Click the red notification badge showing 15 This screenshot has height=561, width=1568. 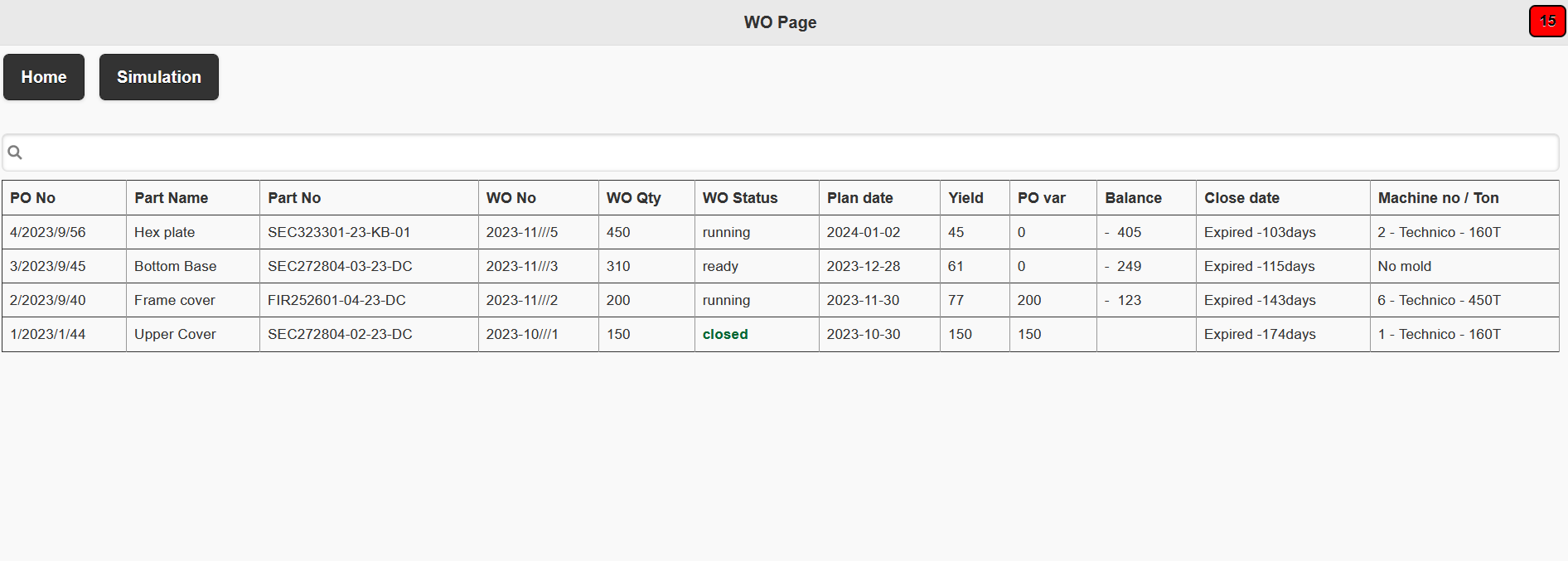tap(1546, 22)
